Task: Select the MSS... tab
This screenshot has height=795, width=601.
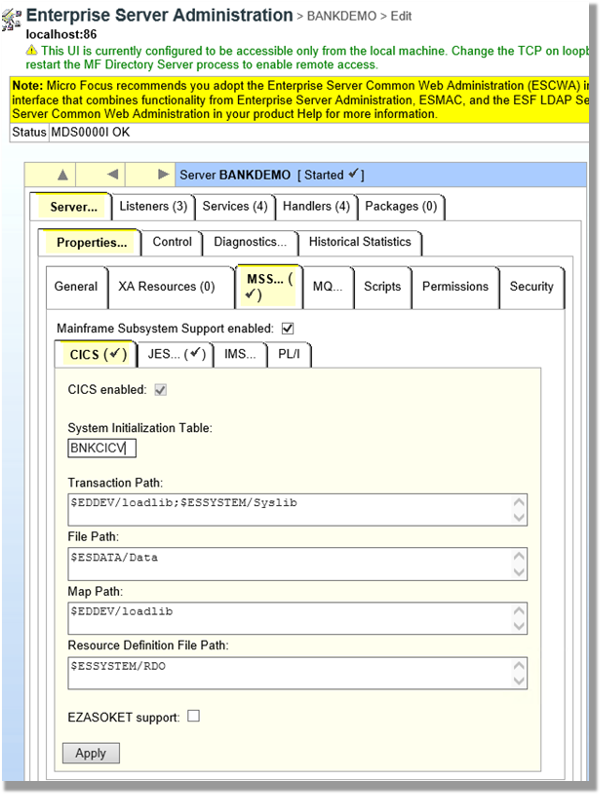Action: pyautogui.click(x=269, y=286)
